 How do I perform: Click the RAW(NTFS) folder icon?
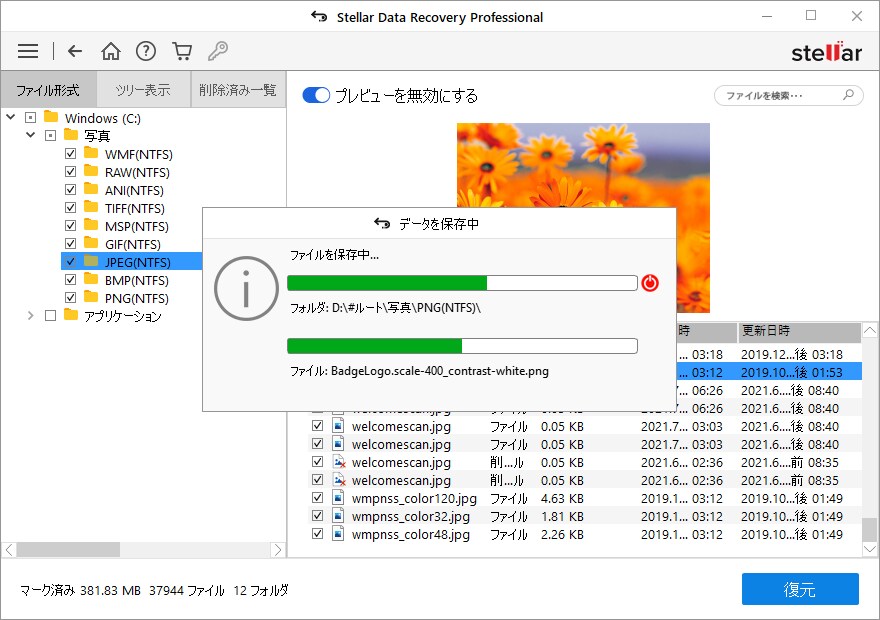tap(91, 171)
